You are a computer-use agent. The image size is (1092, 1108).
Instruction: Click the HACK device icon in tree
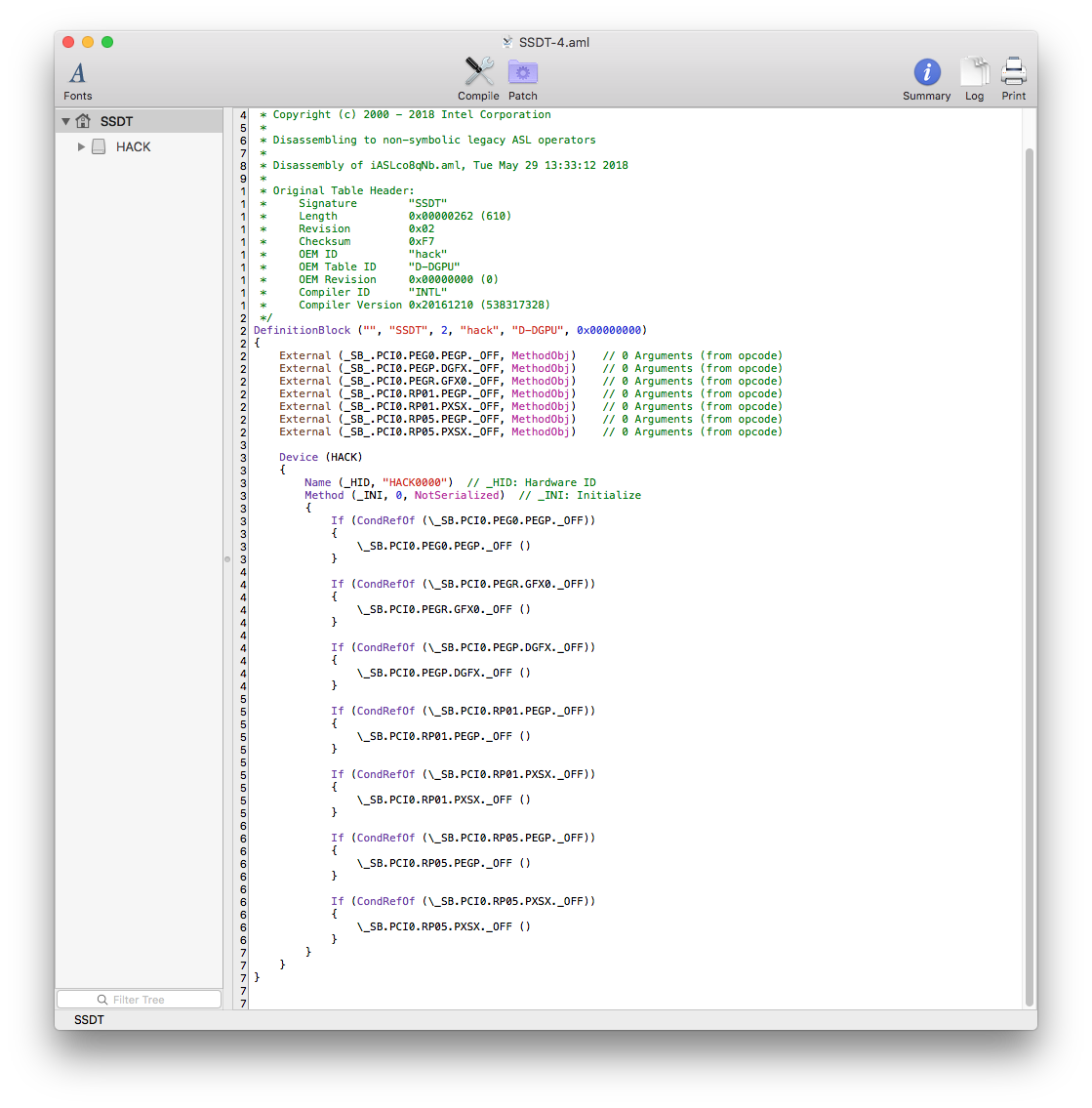(99, 146)
